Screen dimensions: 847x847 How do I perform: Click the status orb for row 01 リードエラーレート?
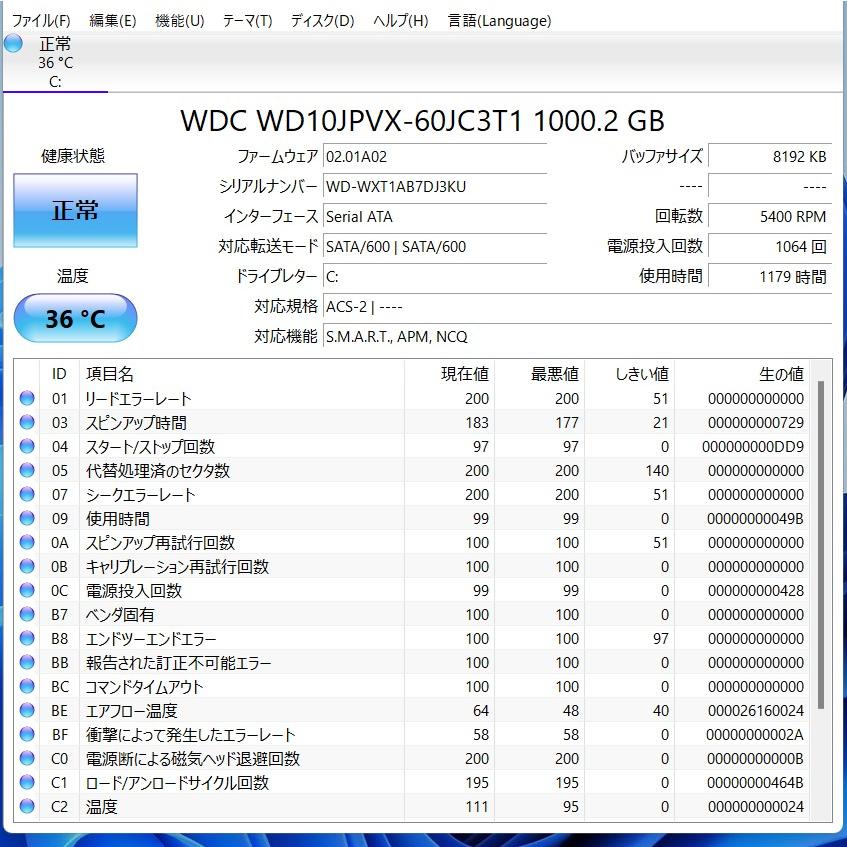[x=27, y=398]
